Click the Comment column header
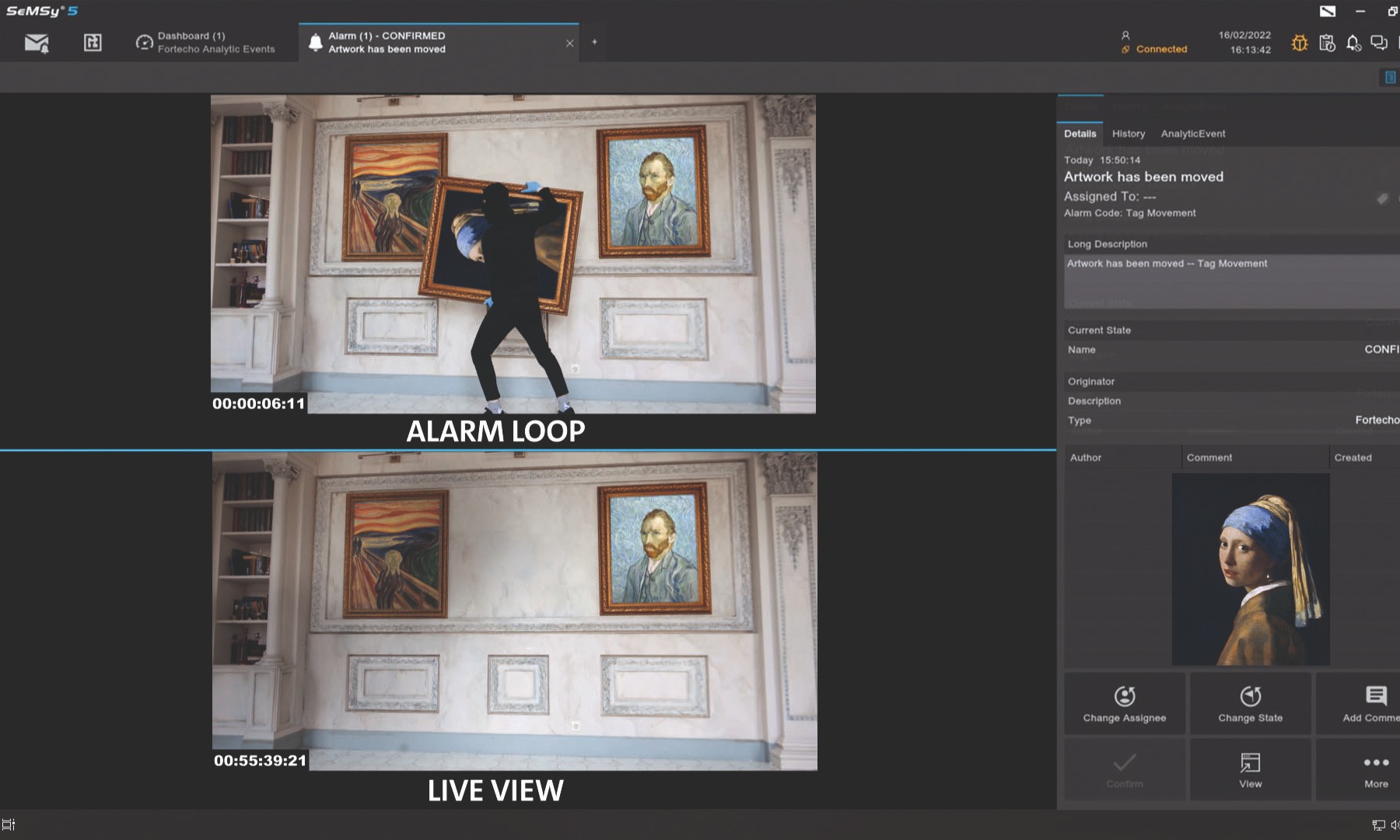1400x840 pixels. (x=1255, y=457)
